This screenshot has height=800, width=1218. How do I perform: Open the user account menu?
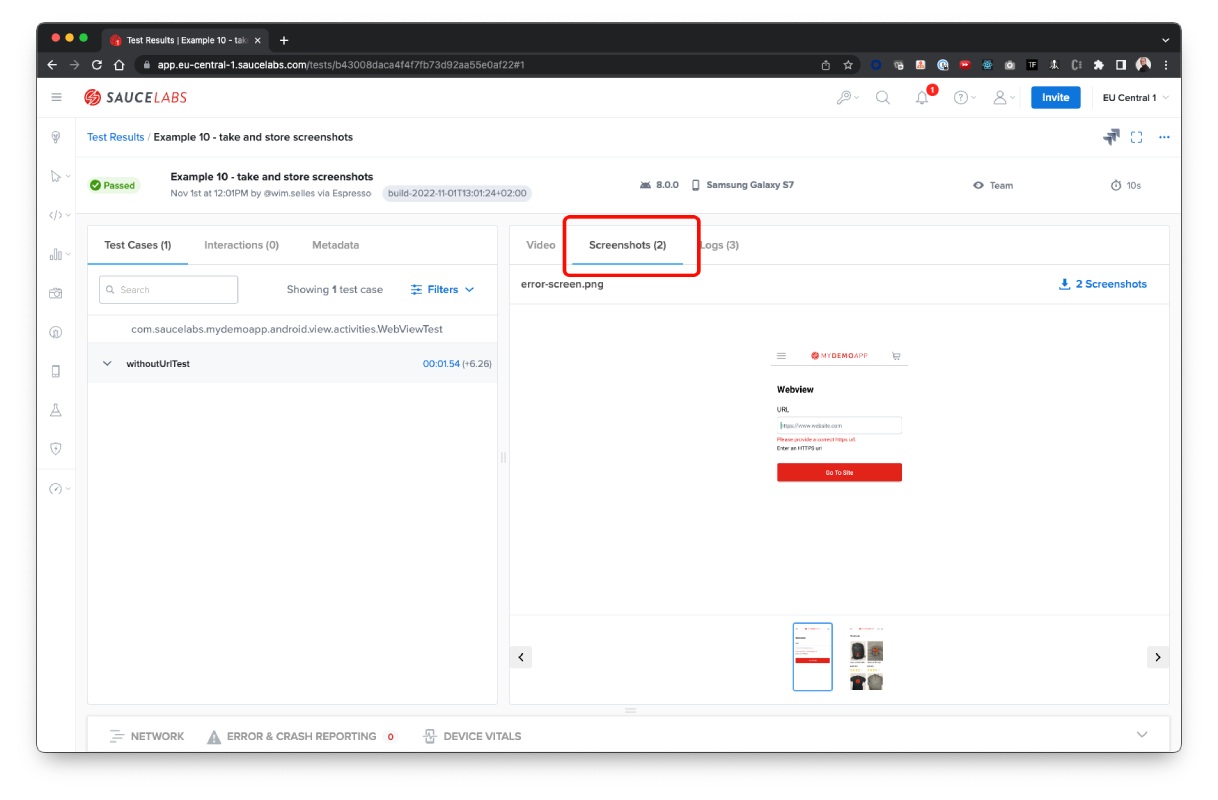[x=1002, y=97]
